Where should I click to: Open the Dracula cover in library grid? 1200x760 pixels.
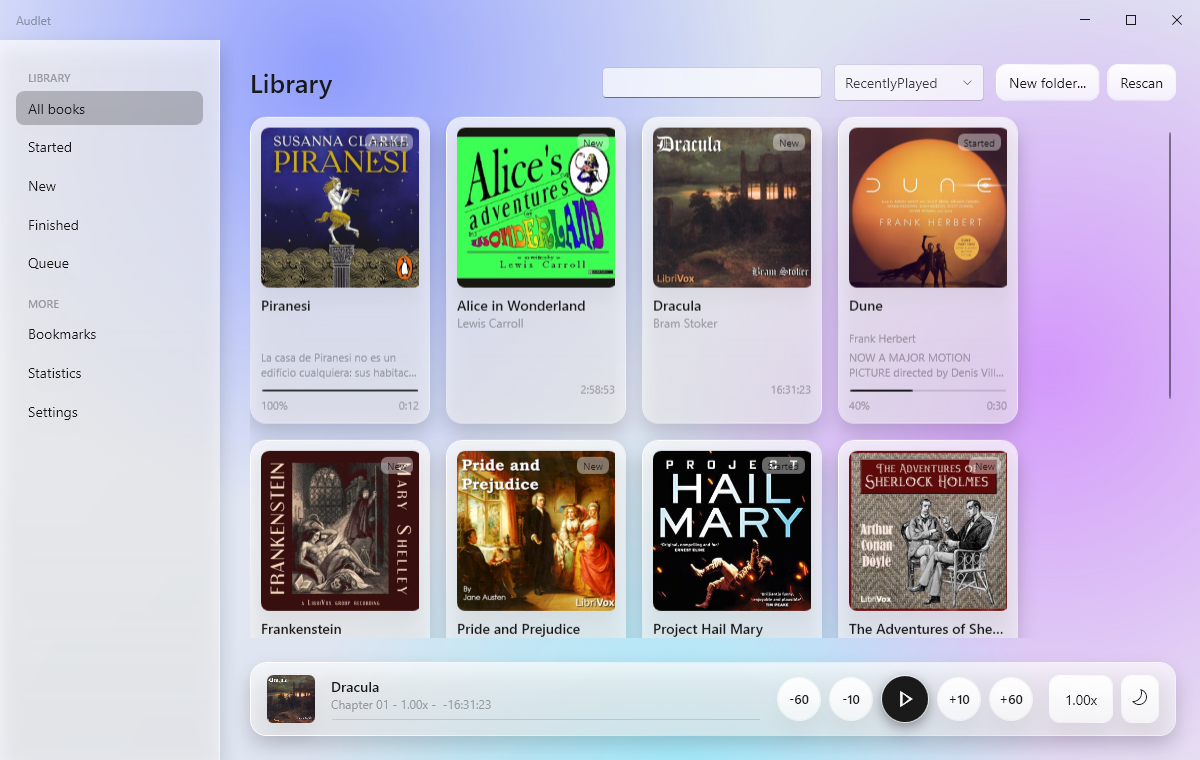[732, 208]
